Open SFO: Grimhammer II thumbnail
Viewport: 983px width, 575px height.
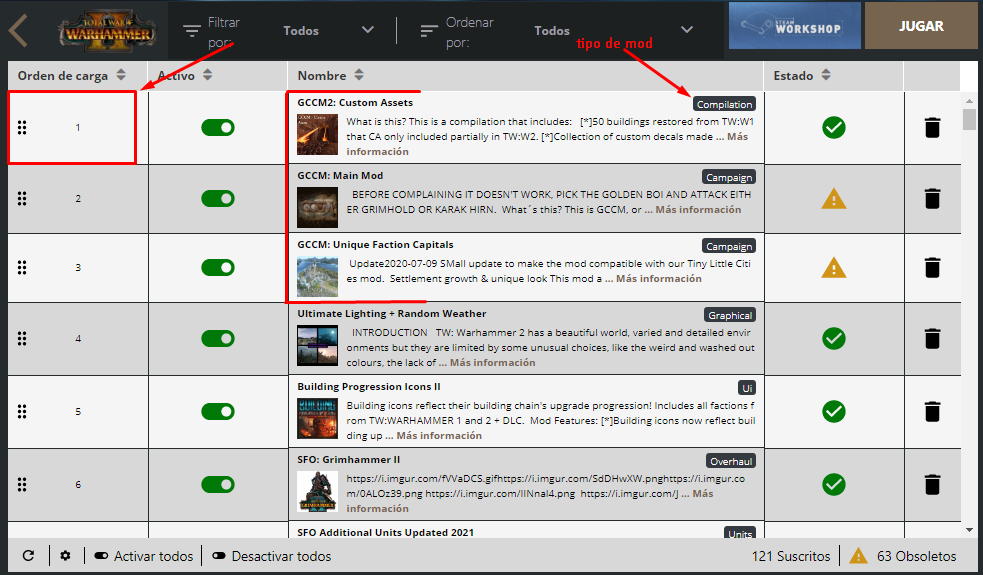(317, 492)
